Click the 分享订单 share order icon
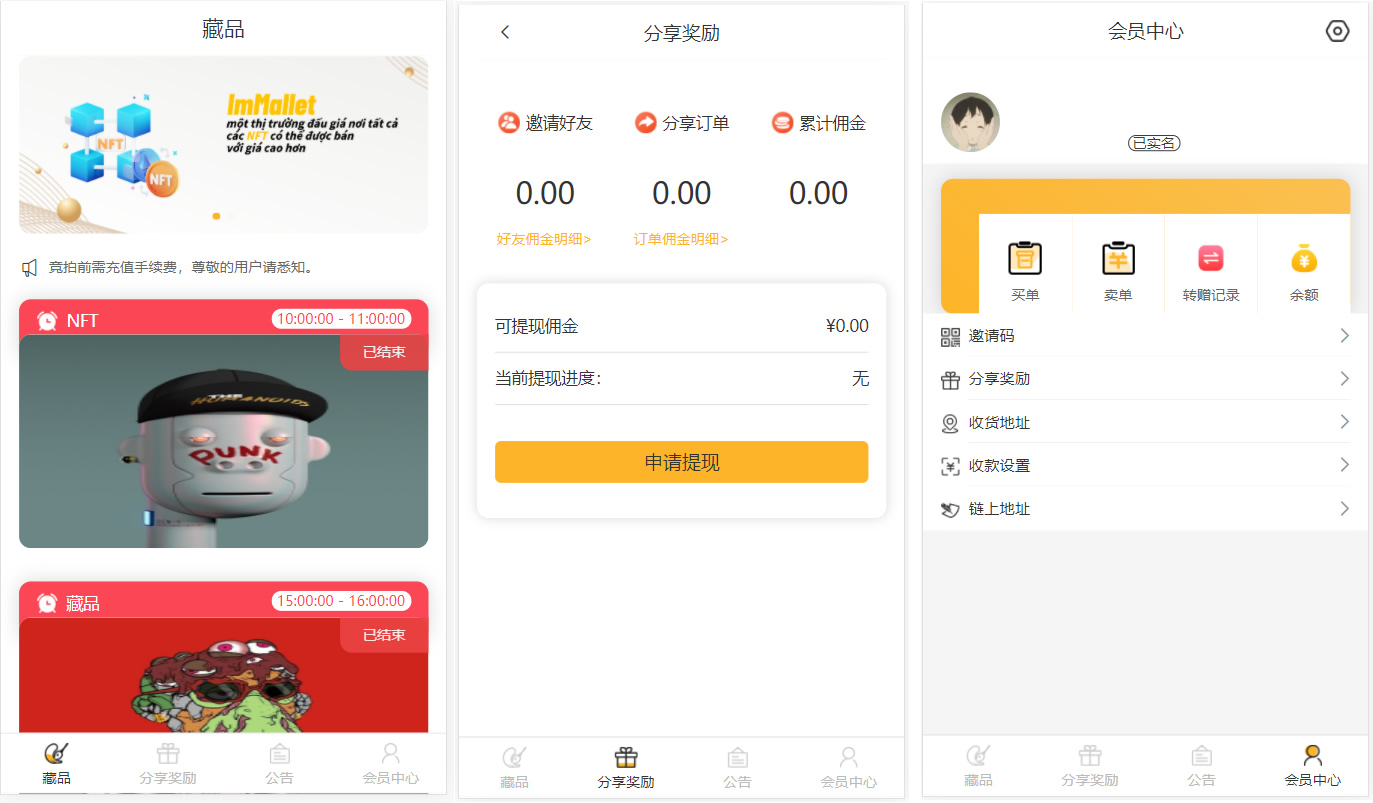Screen dimensions: 1373x803 646,123
